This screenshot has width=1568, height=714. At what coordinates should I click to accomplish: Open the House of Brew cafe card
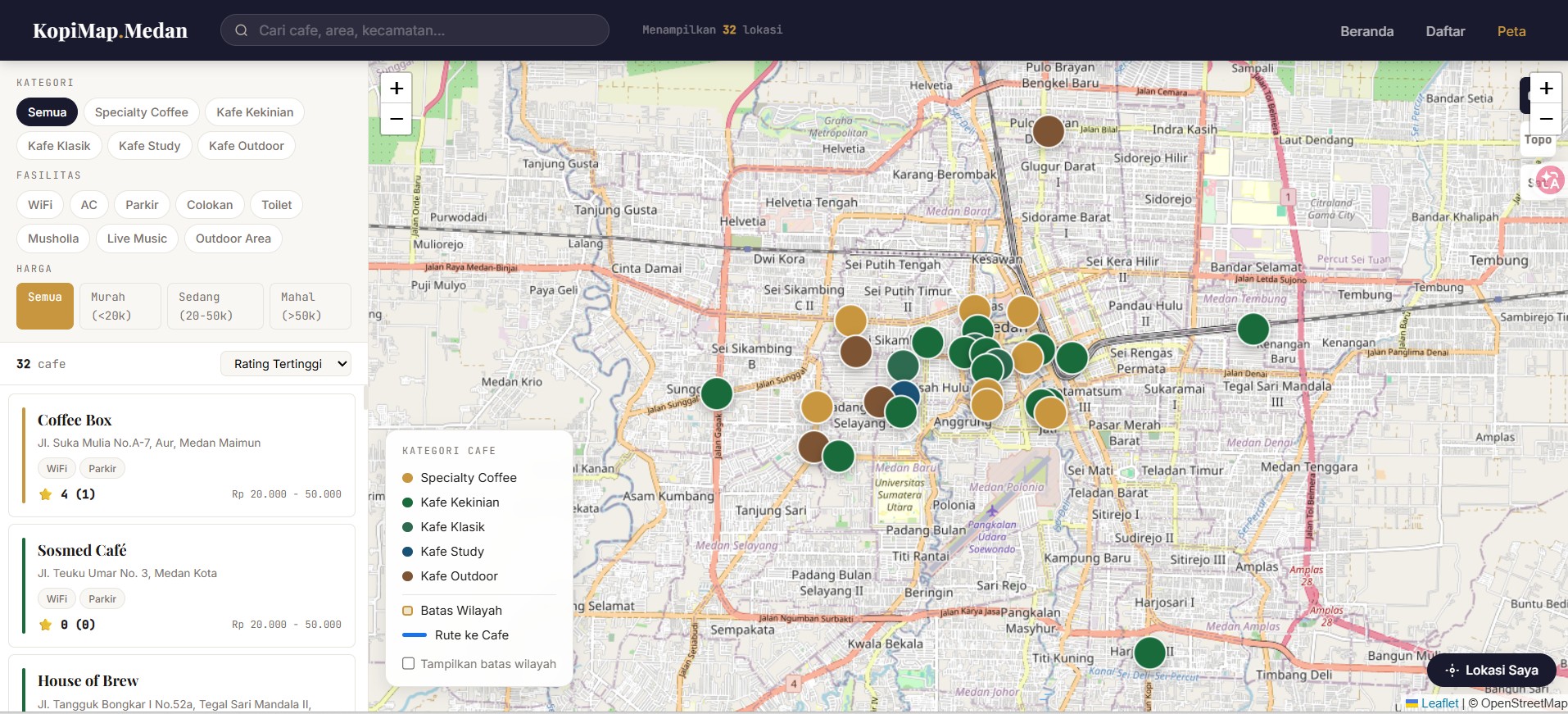(182, 684)
